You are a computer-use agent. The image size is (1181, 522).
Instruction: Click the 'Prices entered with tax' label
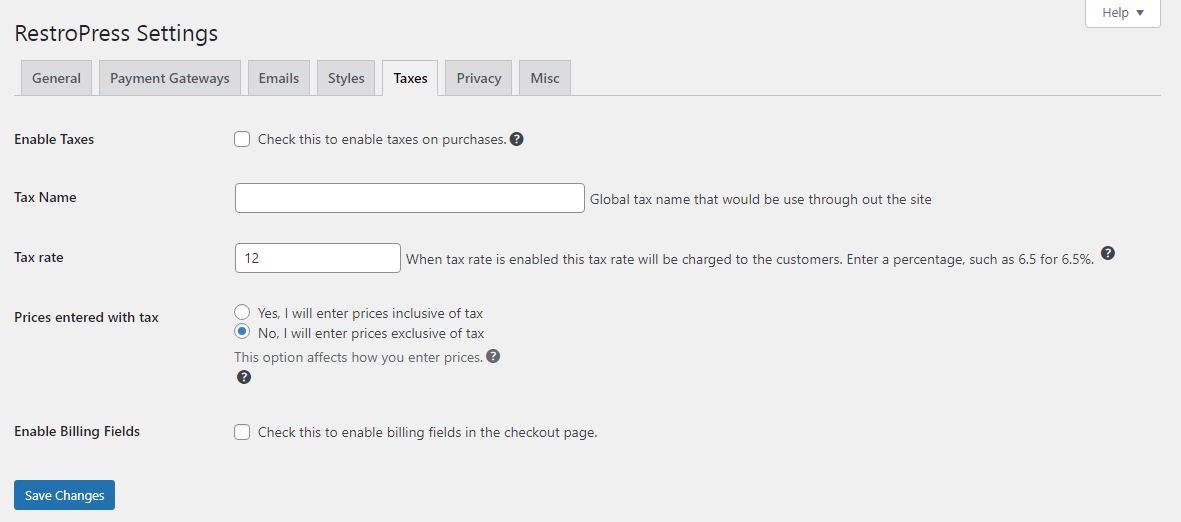point(87,317)
